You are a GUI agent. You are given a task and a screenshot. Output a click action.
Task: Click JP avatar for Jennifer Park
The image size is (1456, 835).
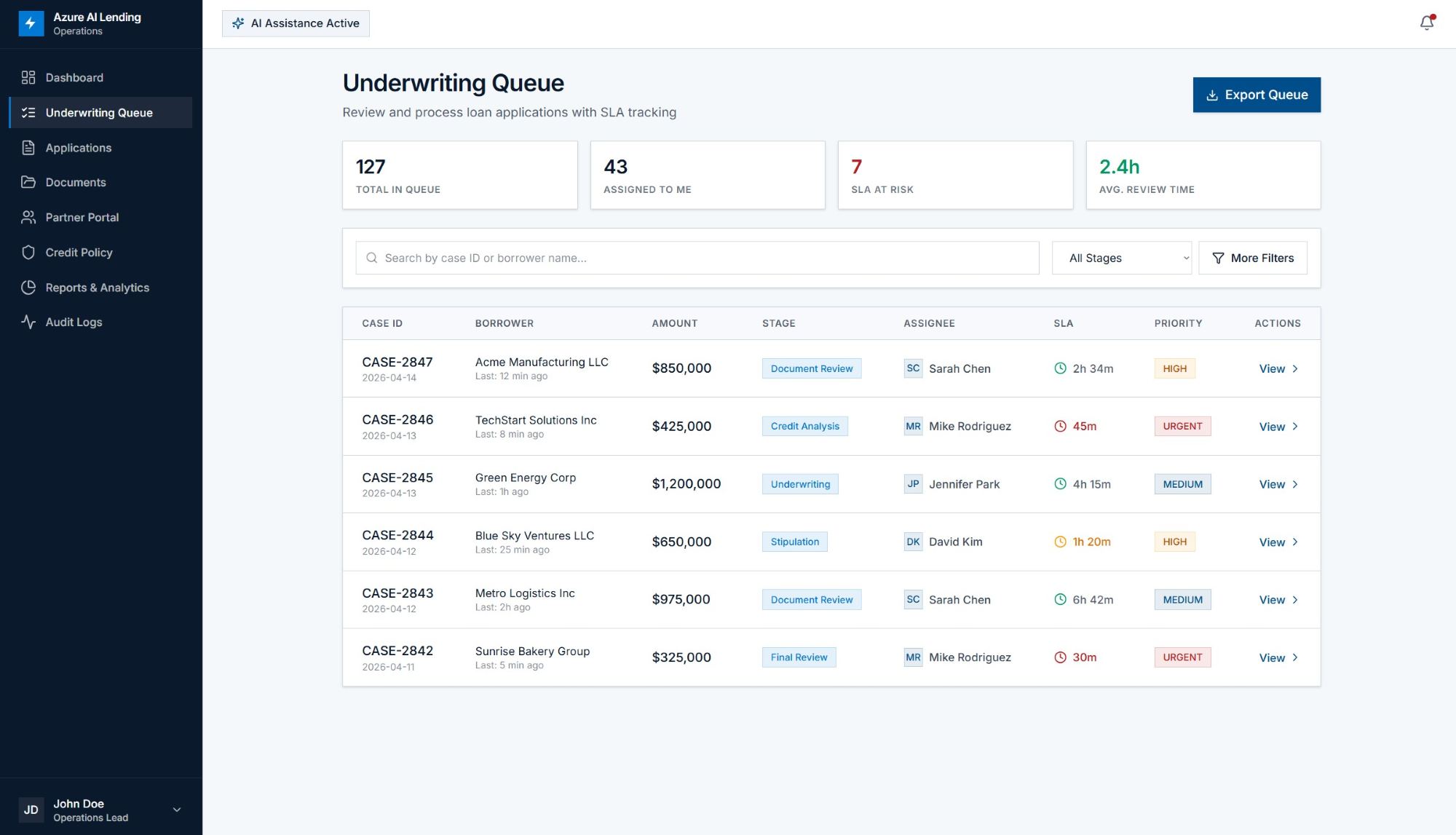[913, 483]
